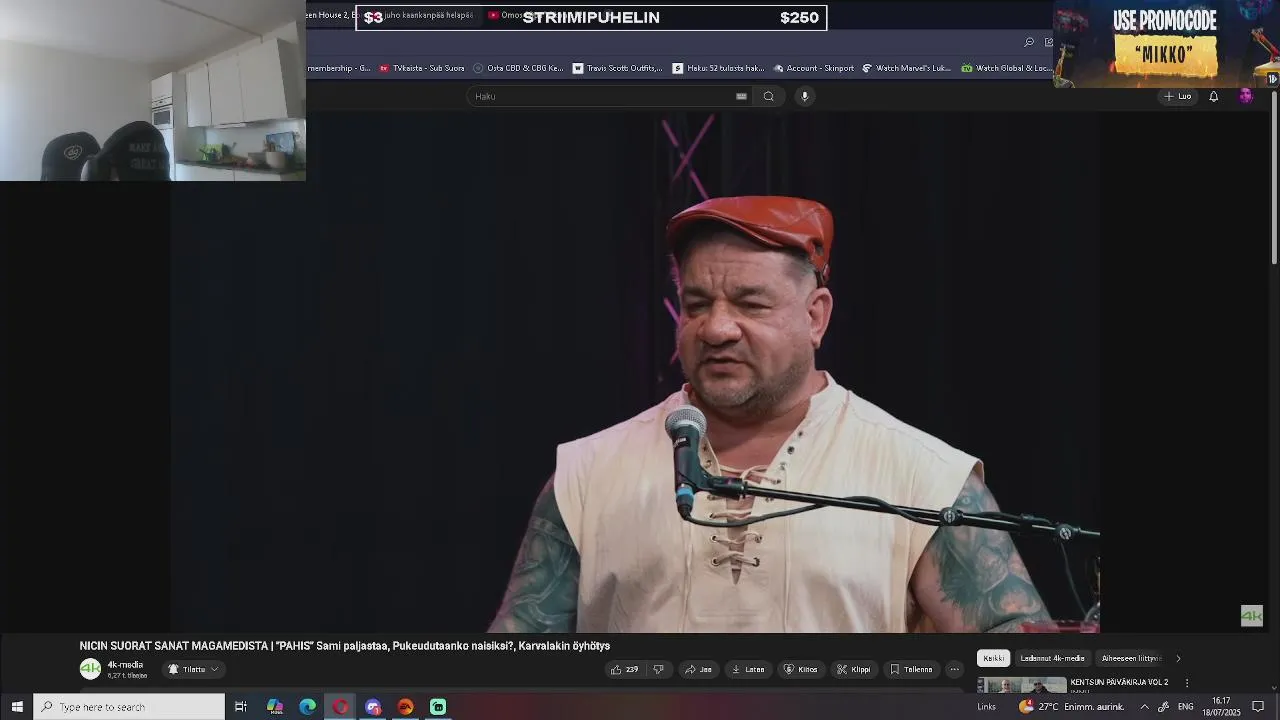Select the Ladannut 4k-media chip
The image size is (1280, 720).
click(1052, 658)
